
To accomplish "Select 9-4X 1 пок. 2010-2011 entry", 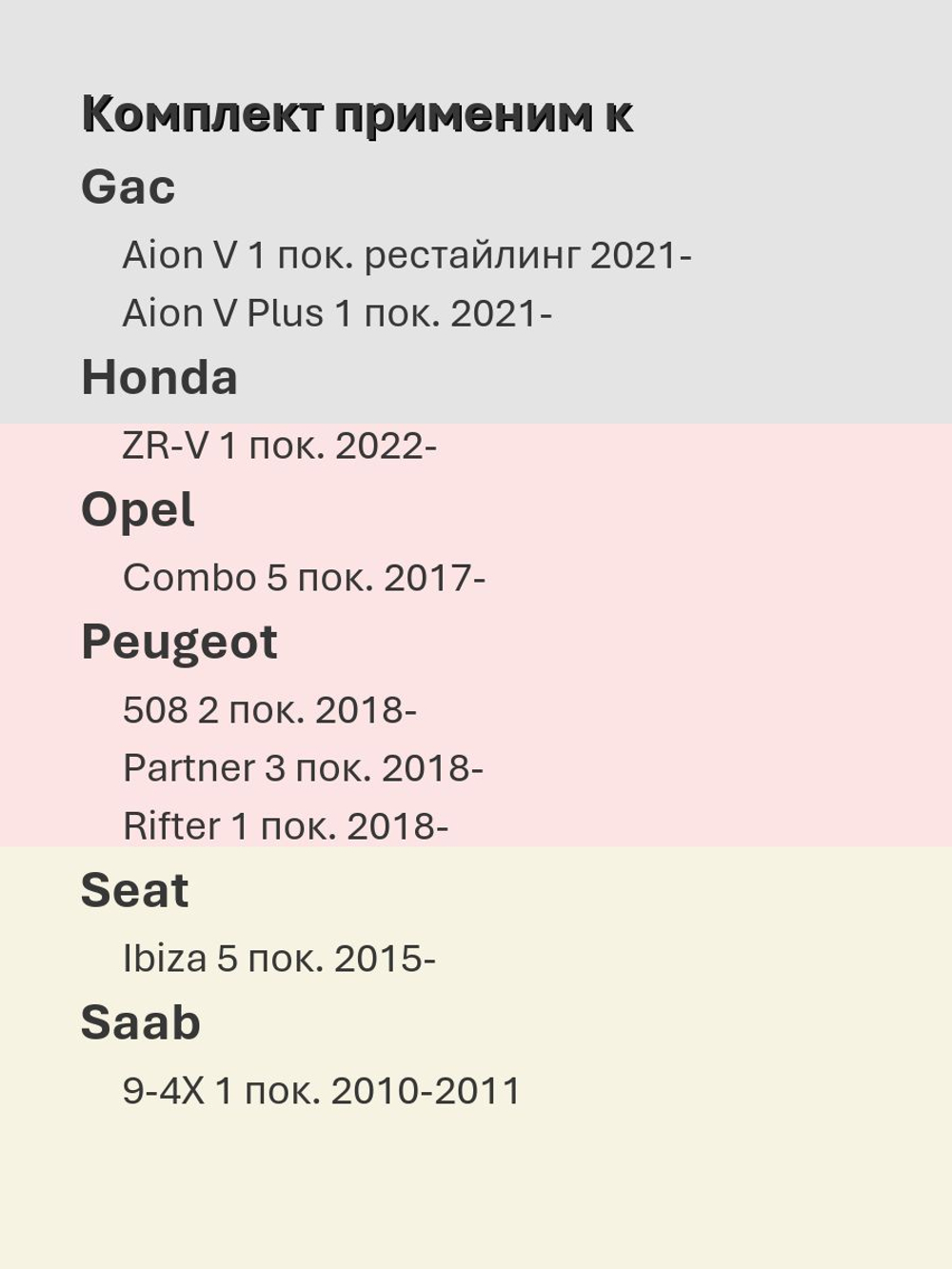I will (322, 1091).
